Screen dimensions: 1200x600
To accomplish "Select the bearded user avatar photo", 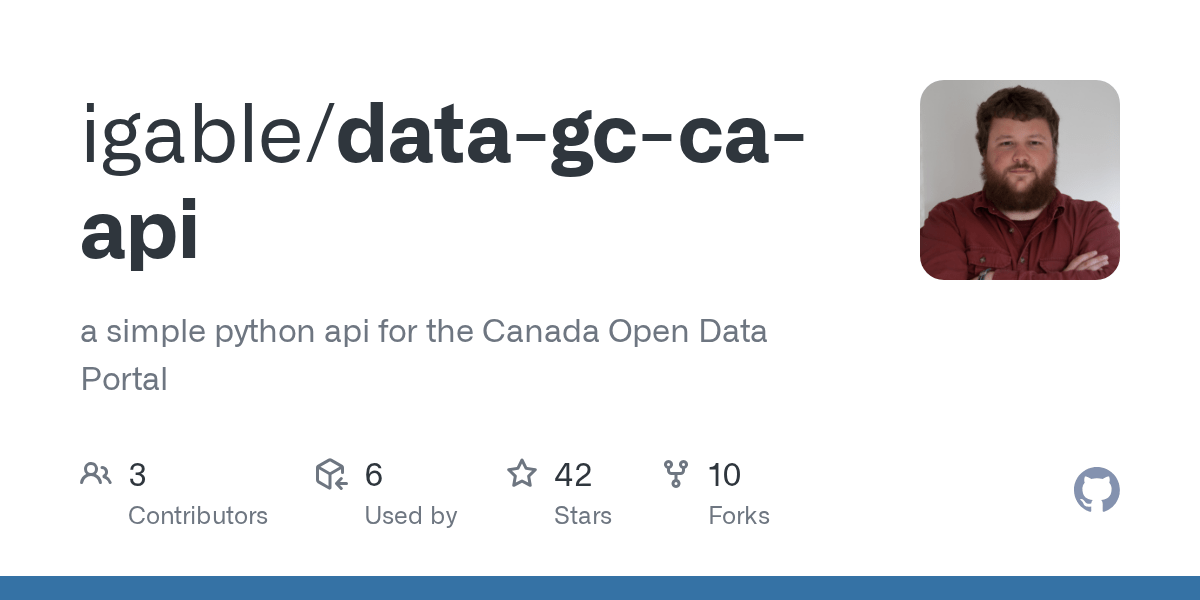I will tap(1019, 180).
